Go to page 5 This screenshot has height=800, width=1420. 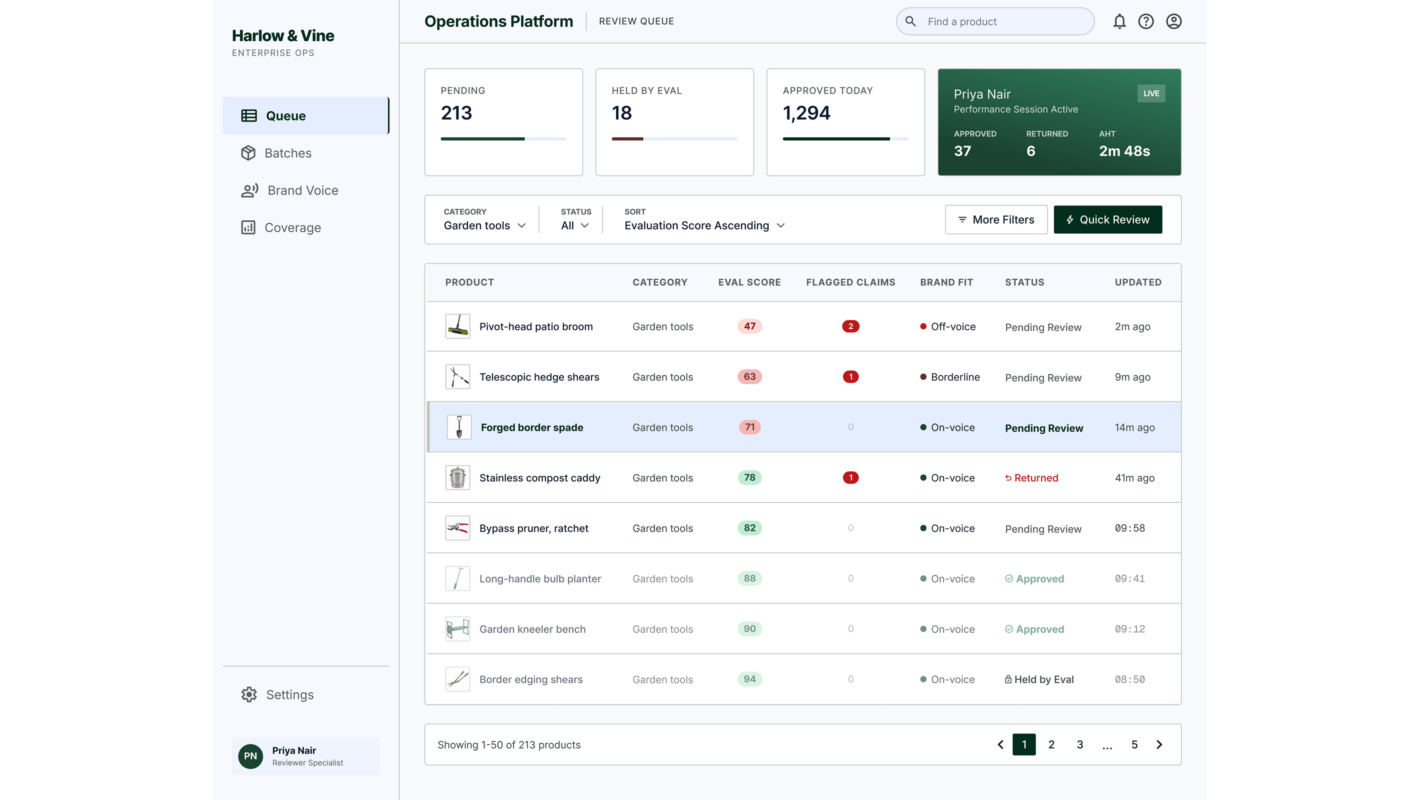pos(1134,745)
